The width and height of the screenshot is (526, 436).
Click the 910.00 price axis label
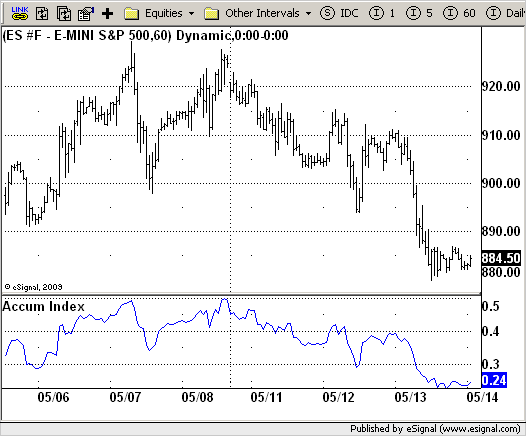coord(501,135)
